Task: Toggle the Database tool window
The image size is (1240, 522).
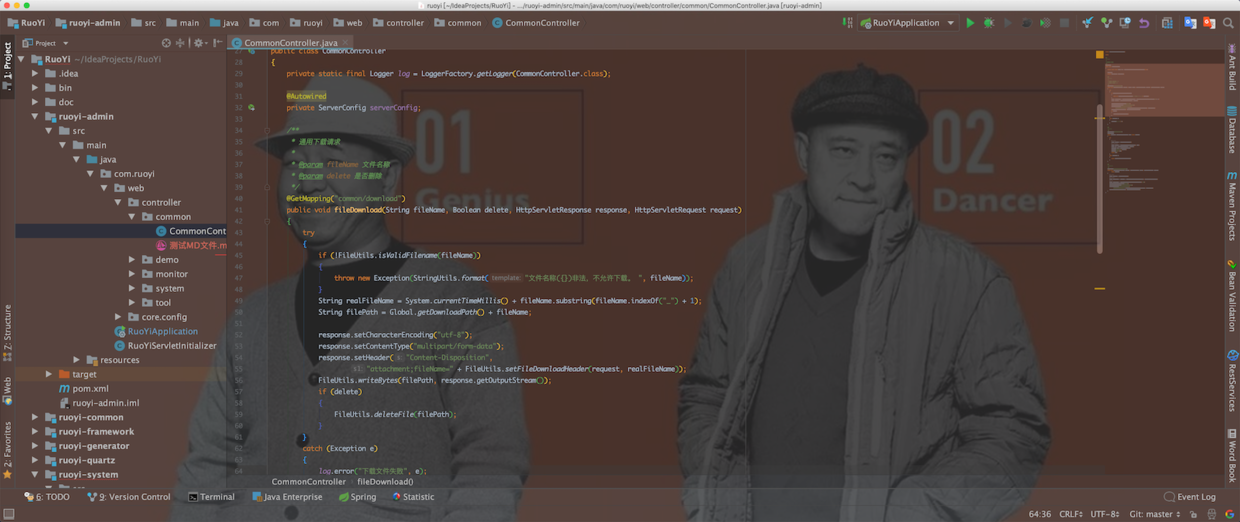Action: pyautogui.click(x=1232, y=130)
